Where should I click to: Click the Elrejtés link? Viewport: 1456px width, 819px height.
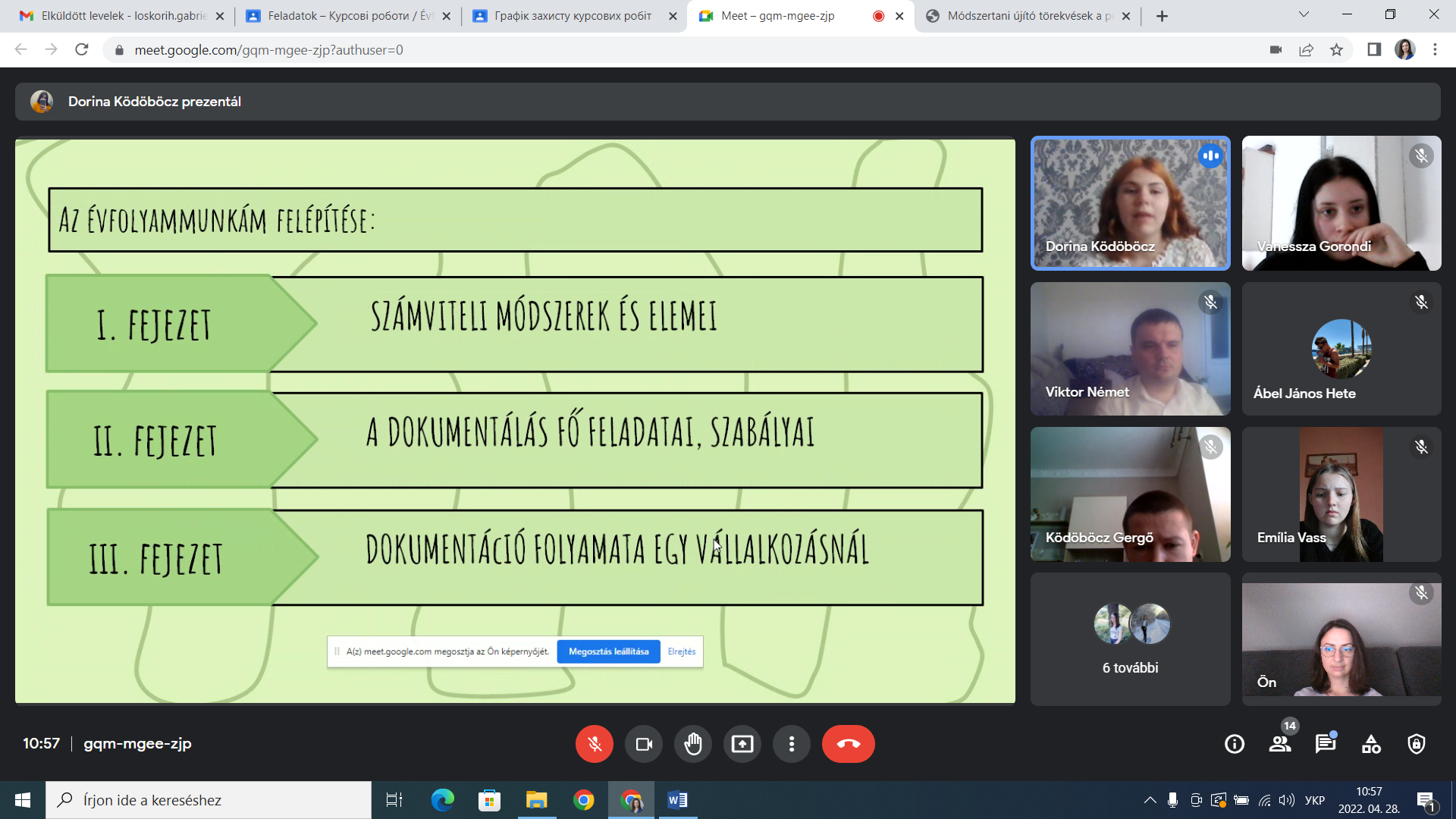(x=681, y=651)
